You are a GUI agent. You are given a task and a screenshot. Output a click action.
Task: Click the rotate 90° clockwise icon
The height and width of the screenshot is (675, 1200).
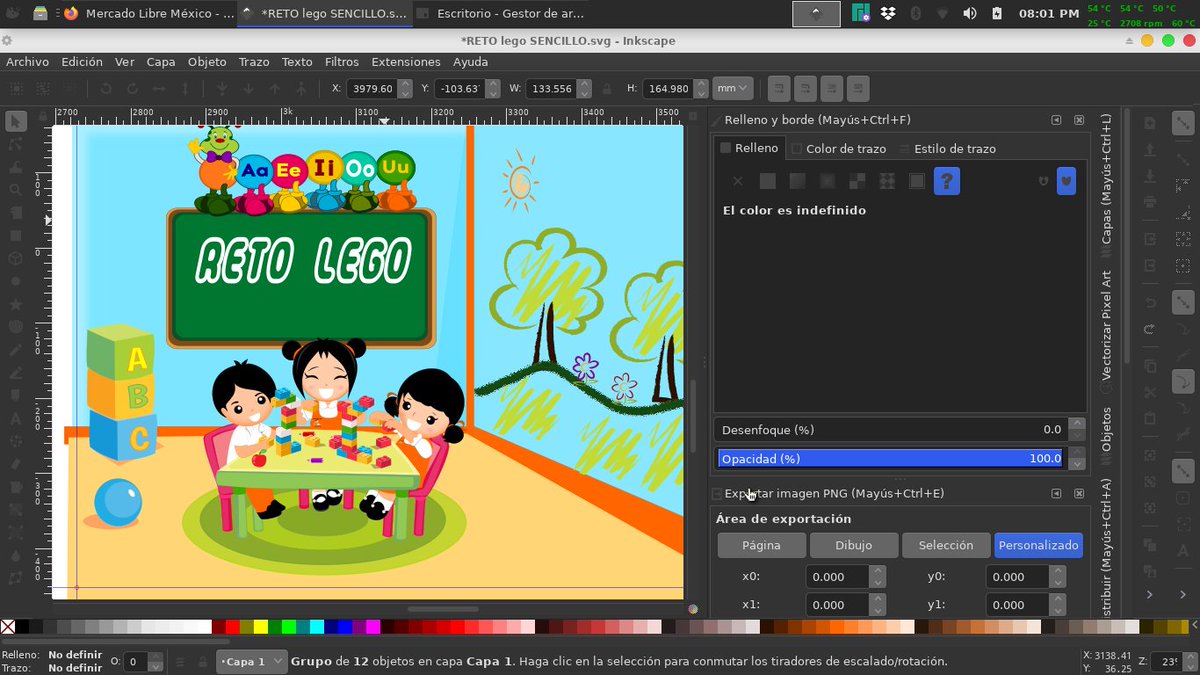133,89
